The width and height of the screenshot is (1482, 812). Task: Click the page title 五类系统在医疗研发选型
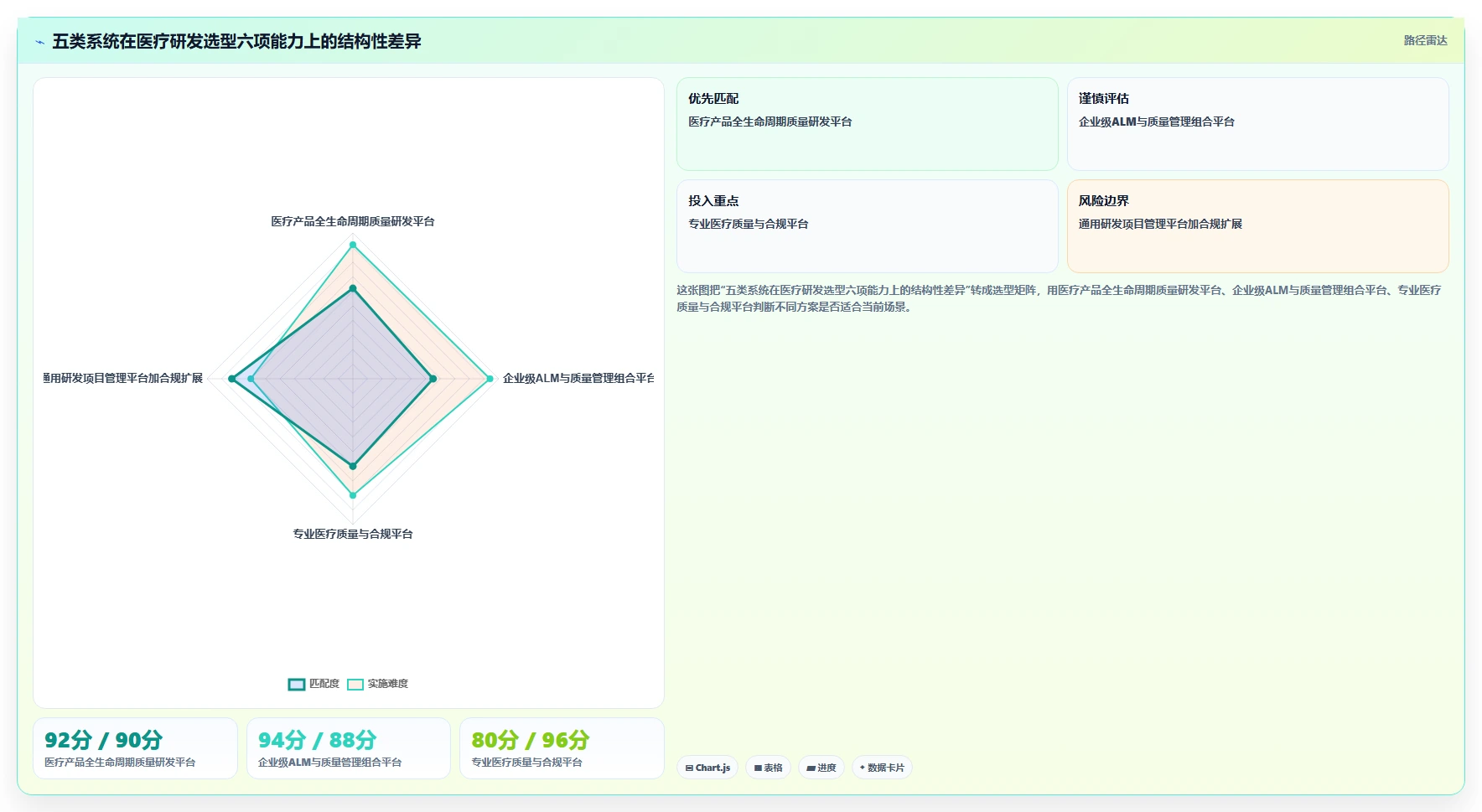point(236,41)
